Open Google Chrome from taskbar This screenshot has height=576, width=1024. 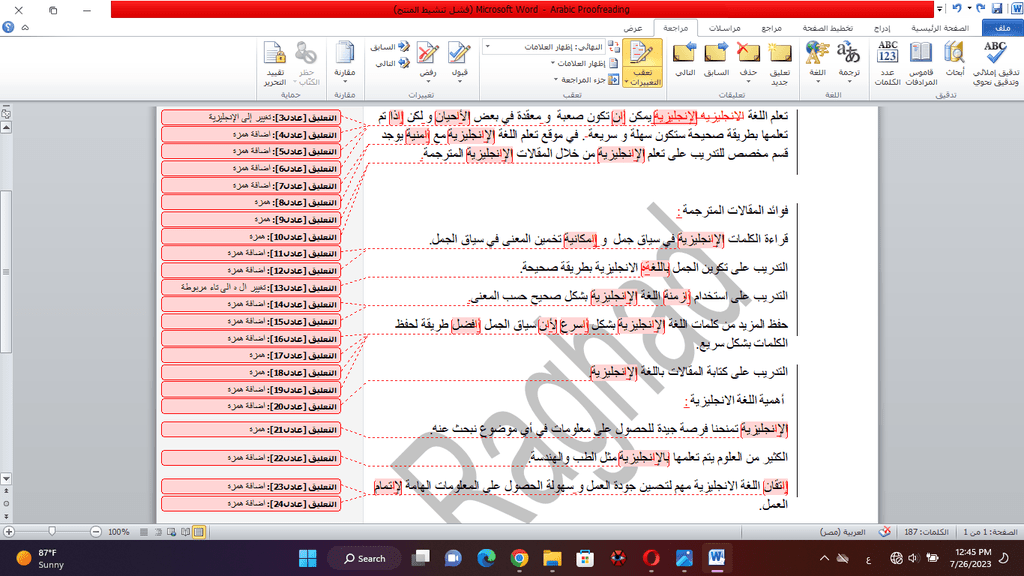point(520,558)
